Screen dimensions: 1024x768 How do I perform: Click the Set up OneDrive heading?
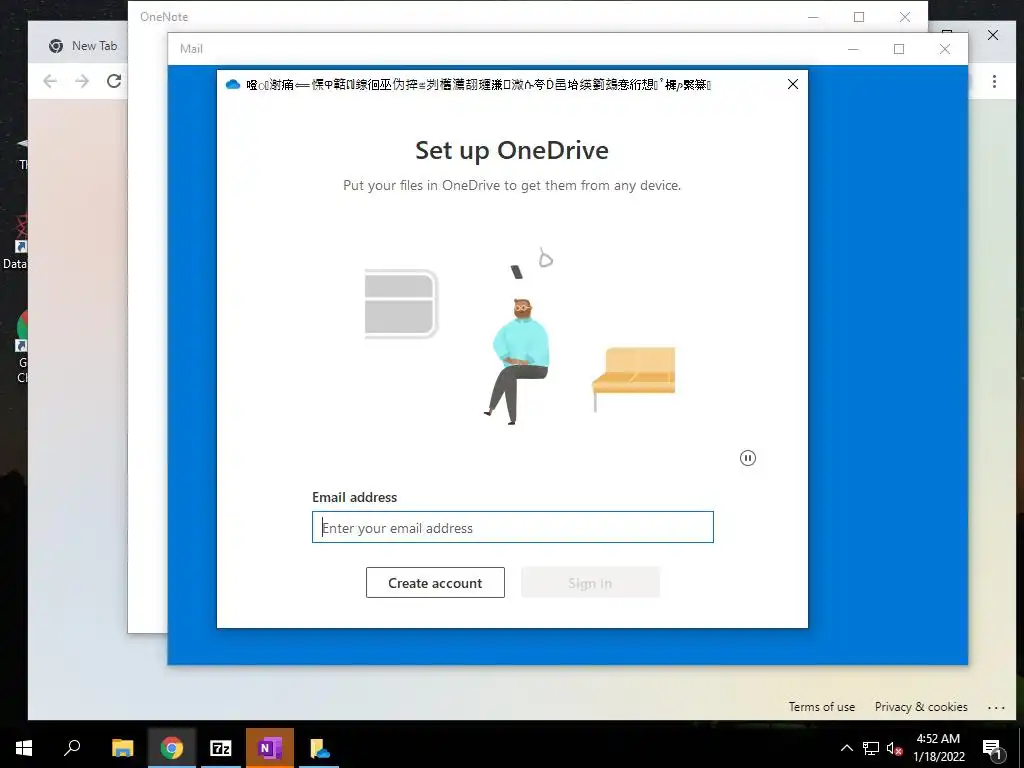(512, 151)
